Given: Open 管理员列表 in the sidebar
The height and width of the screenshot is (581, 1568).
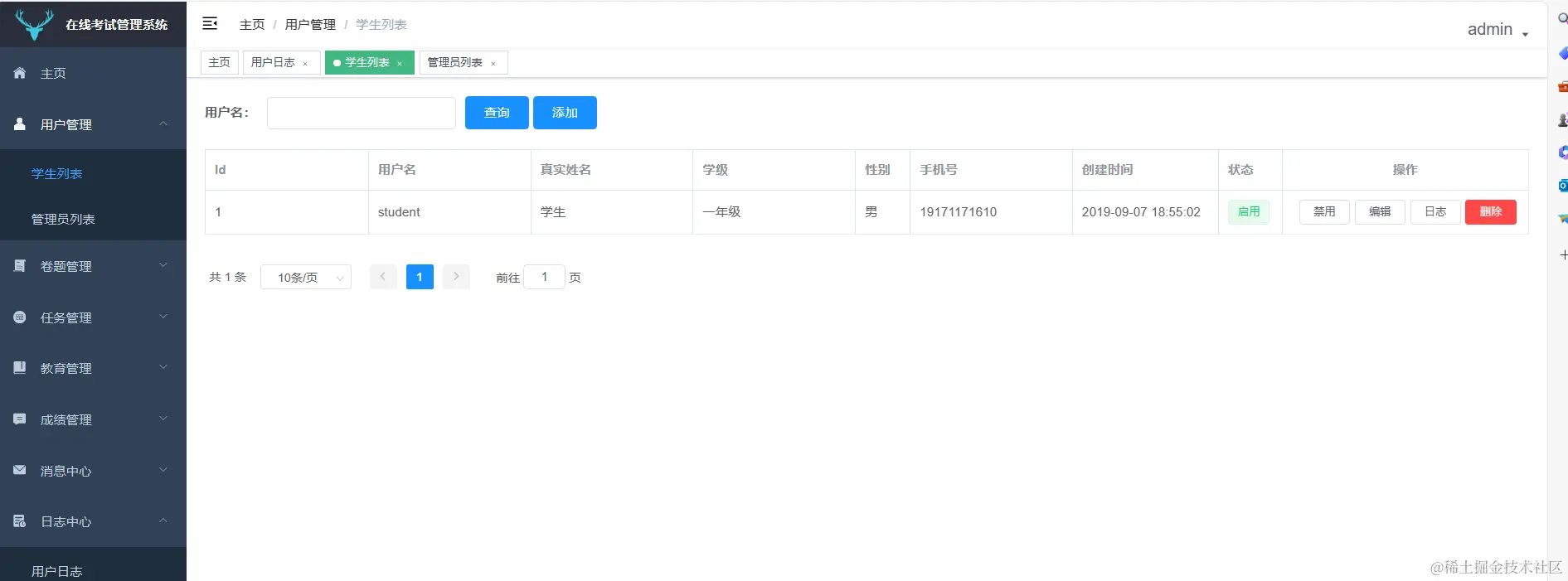Looking at the screenshot, I should pos(63,219).
